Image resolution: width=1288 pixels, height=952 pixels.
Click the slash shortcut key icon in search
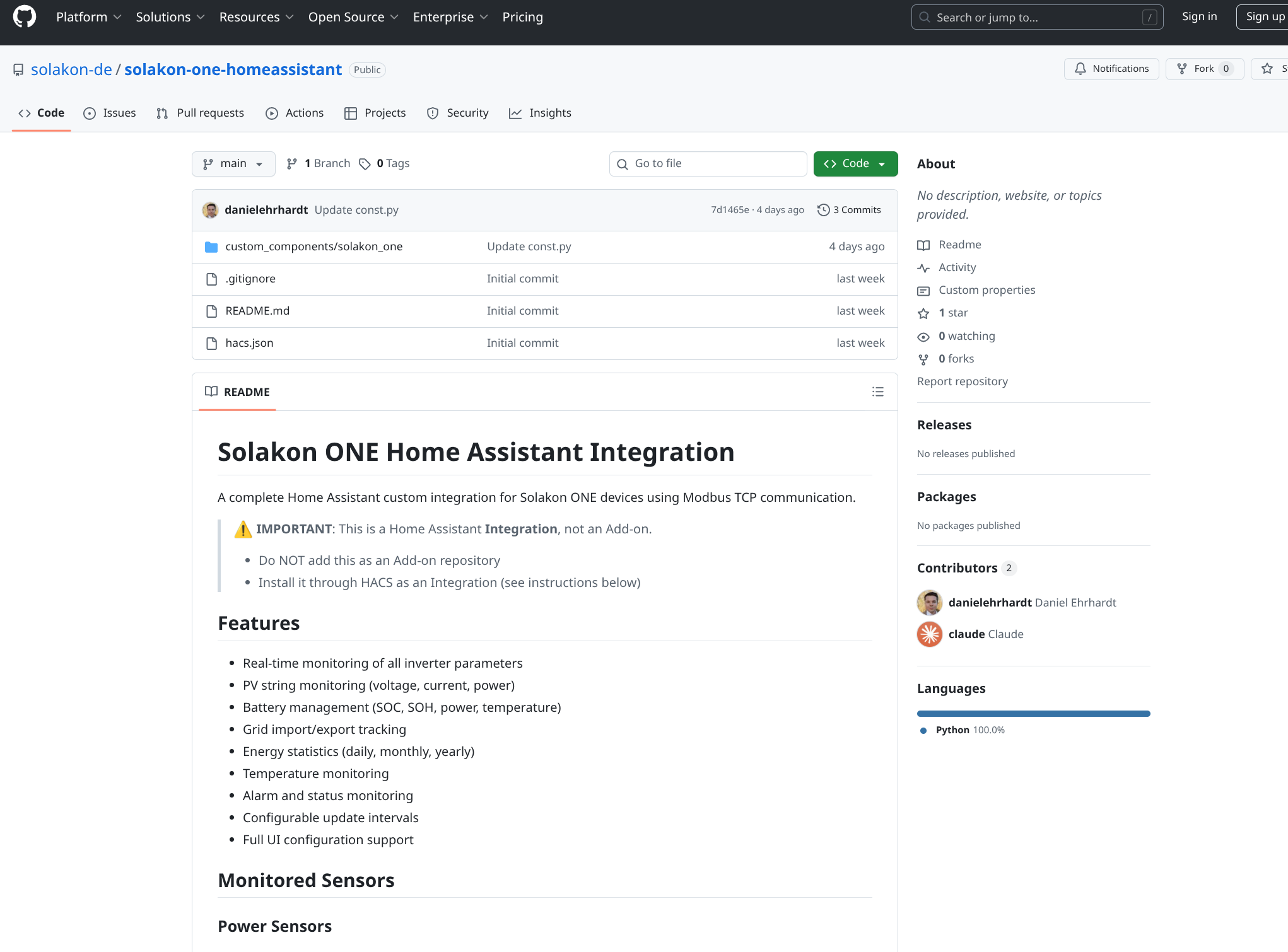coord(1149,18)
